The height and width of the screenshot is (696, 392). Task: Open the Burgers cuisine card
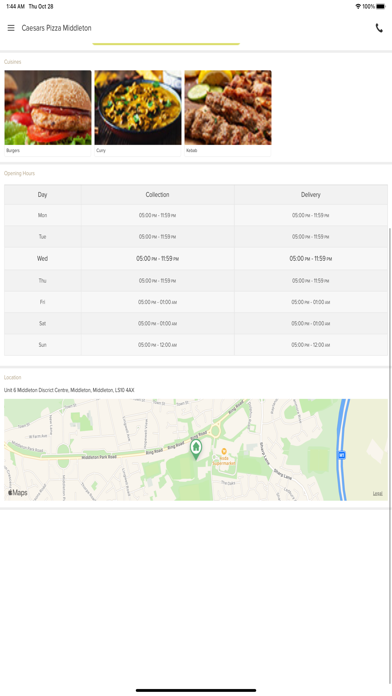pyautogui.click(x=48, y=113)
